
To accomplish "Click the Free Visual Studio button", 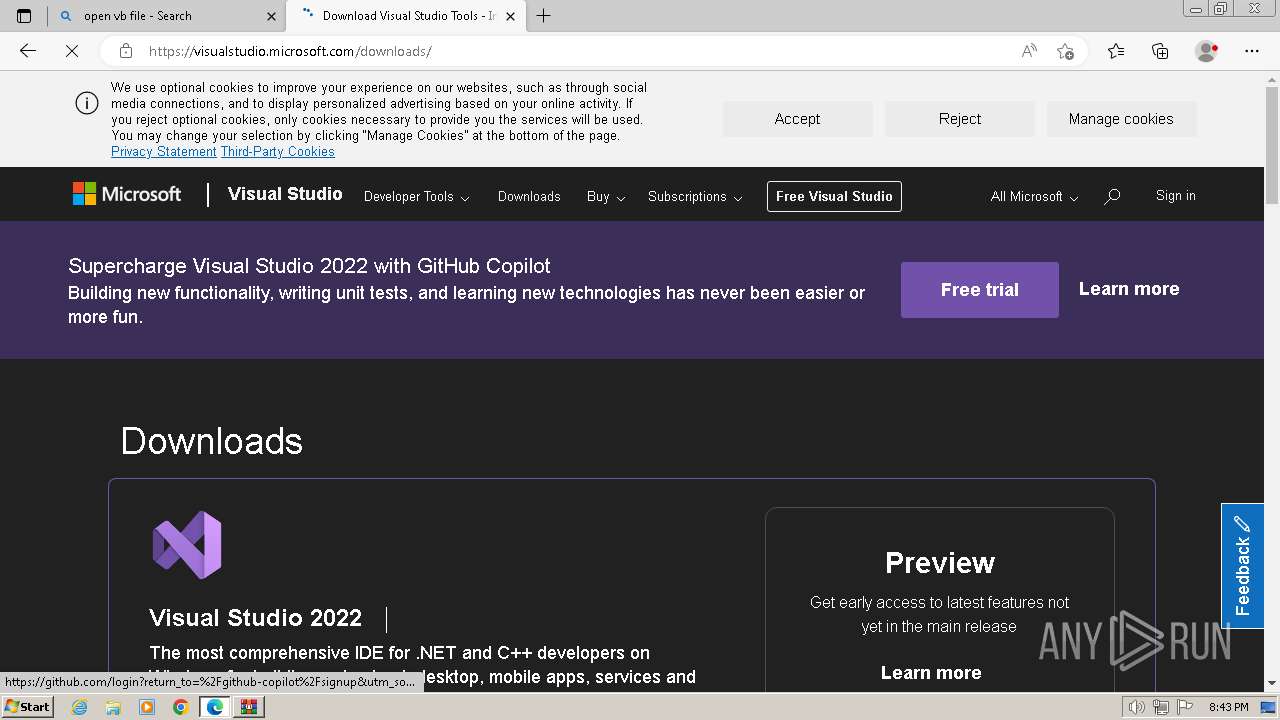I will click(x=834, y=197).
